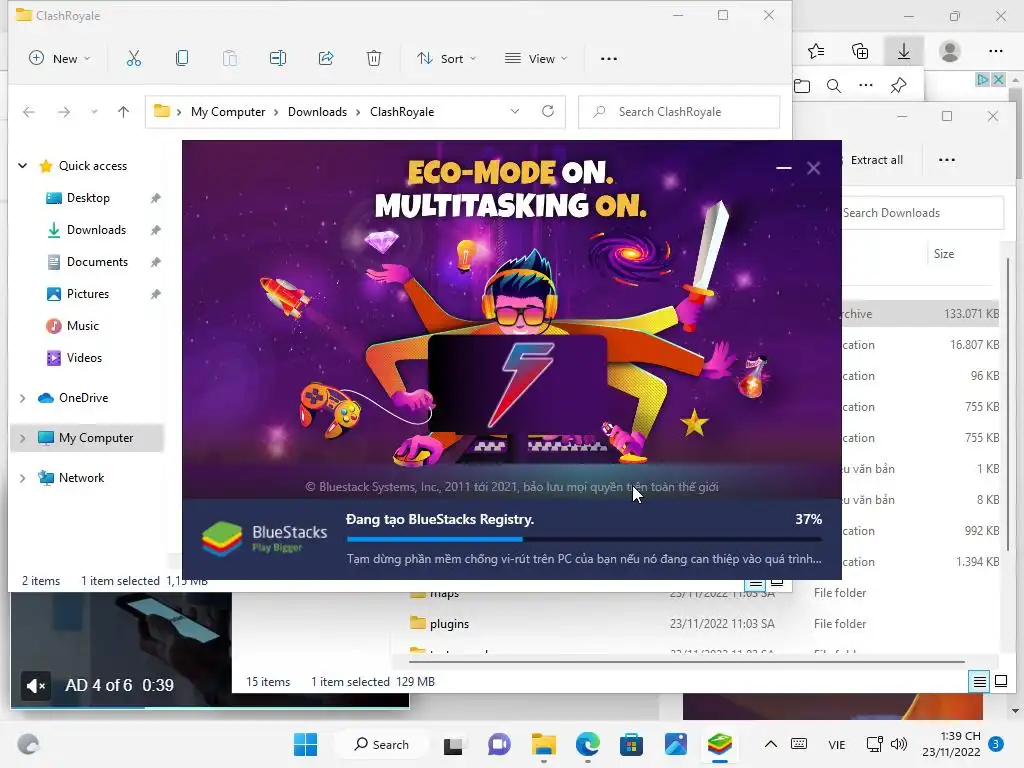The image size is (1024, 768).
Task: Click the BlueStacks installation progress bar
Action: [584, 539]
